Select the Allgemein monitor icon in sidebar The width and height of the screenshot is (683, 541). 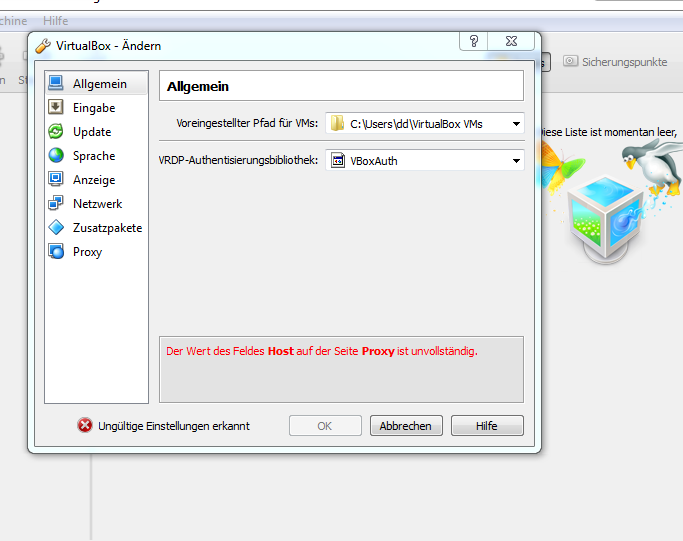(x=56, y=83)
